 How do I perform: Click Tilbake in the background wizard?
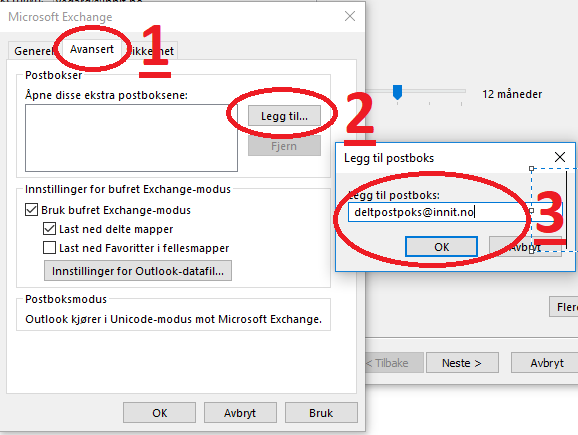(x=394, y=363)
